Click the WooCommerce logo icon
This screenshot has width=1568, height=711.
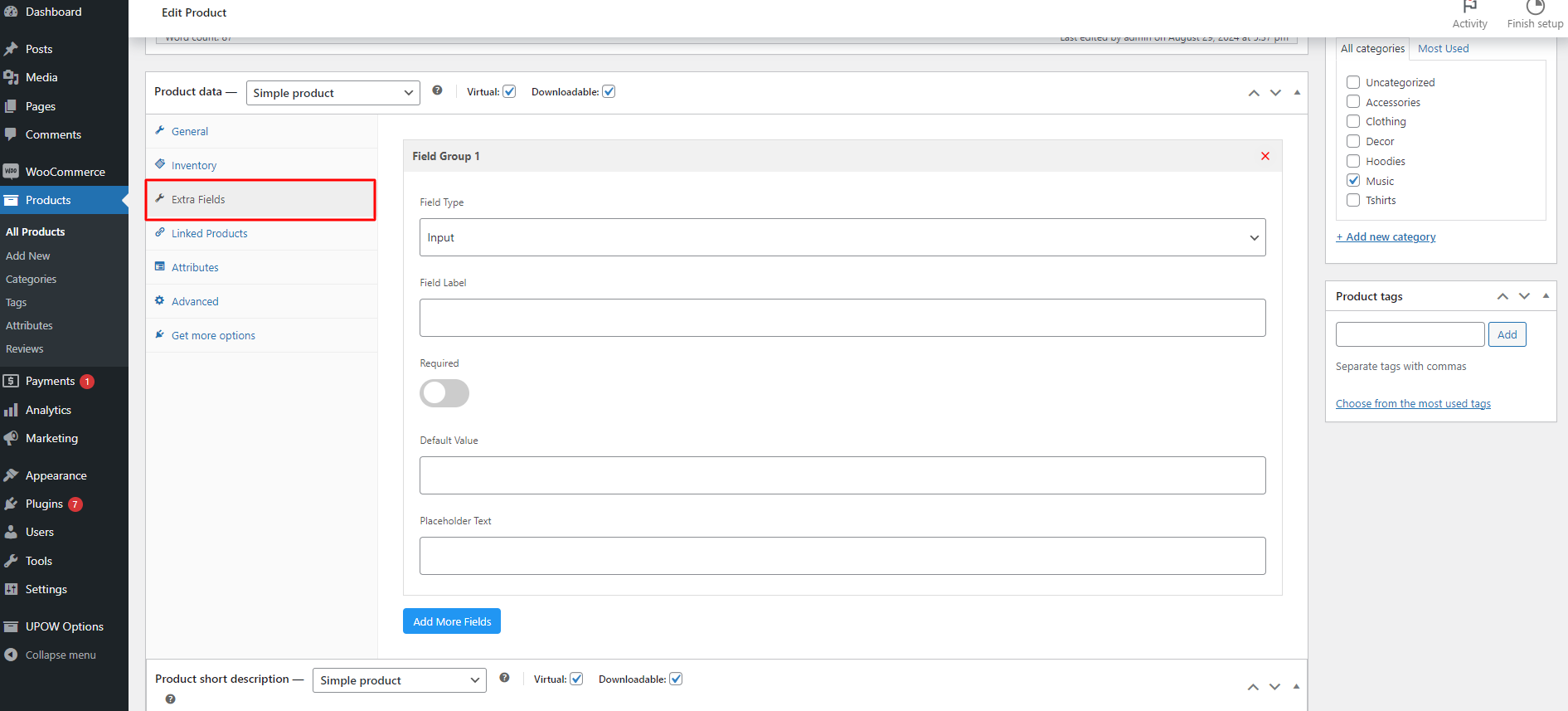[x=11, y=172]
